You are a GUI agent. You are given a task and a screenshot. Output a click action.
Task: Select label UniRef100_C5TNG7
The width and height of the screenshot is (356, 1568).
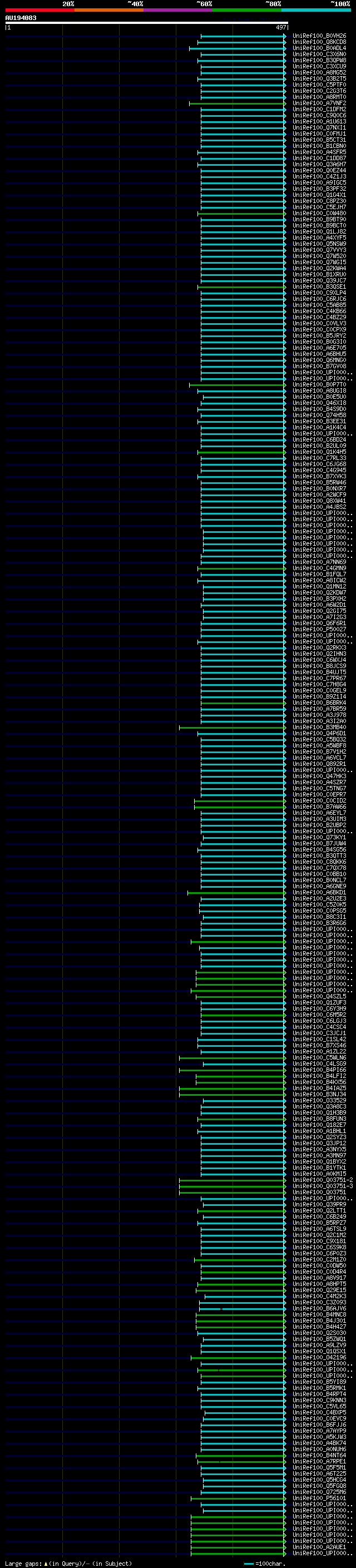coord(319,788)
